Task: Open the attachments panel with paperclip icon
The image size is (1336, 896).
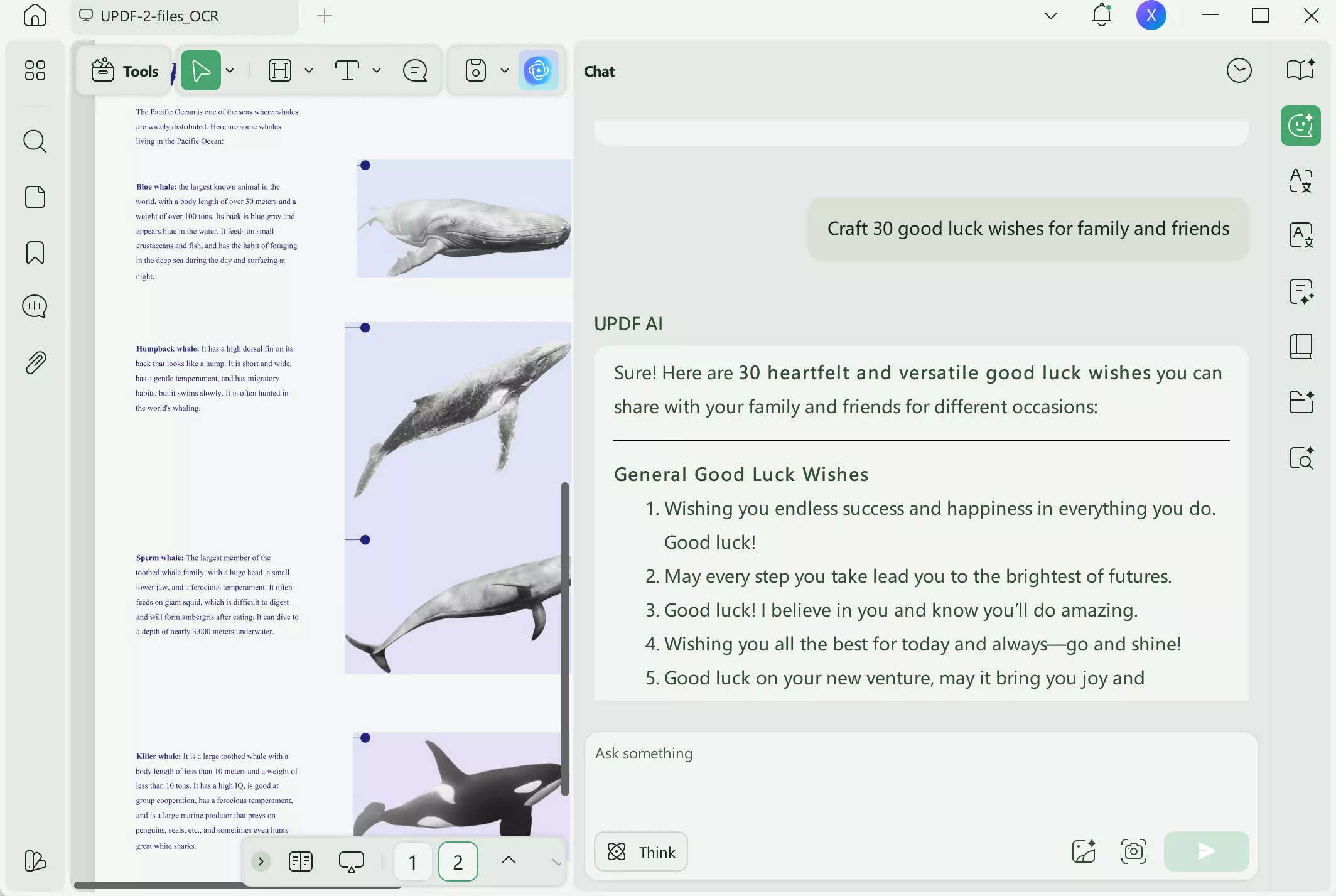Action: (35, 362)
